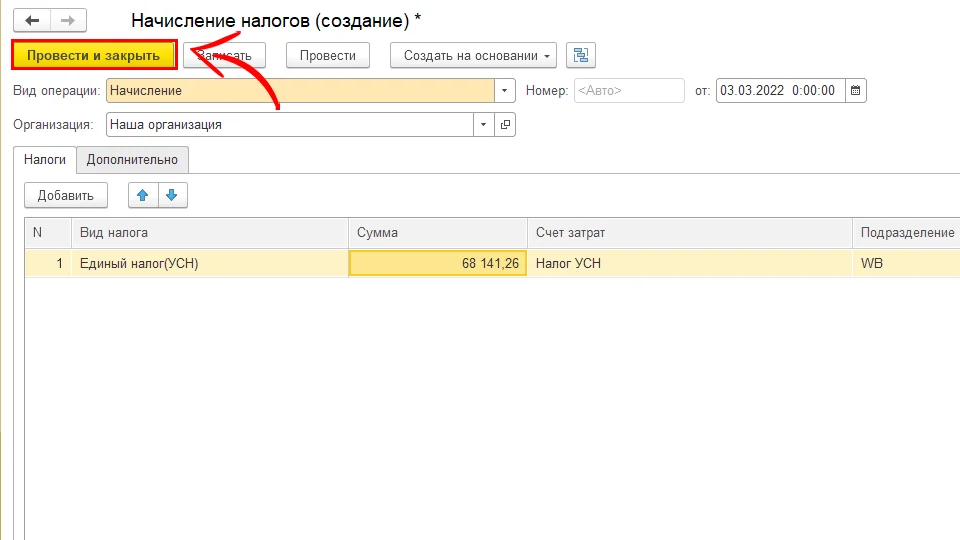Select the Налоги tab
Viewport: 960px width, 540px height.
tap(45, 160)
